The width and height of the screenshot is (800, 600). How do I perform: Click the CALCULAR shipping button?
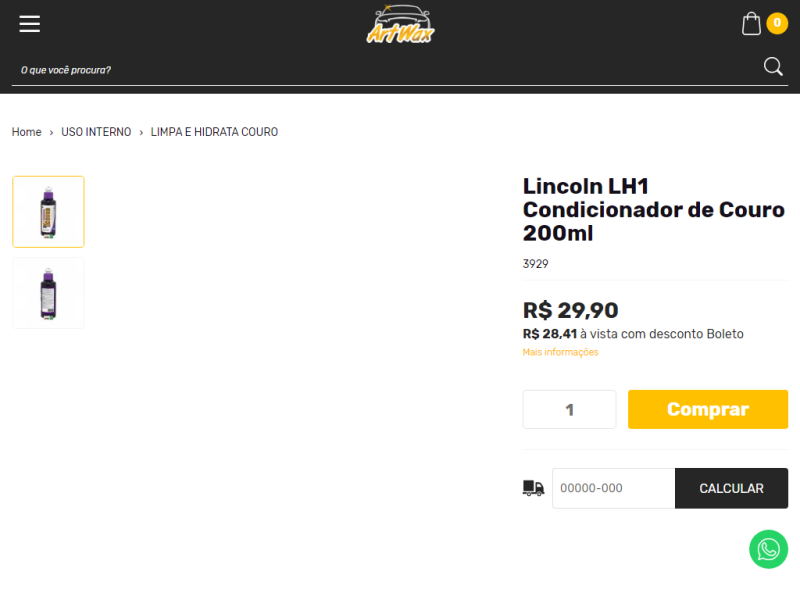click(x=731, y=488)
